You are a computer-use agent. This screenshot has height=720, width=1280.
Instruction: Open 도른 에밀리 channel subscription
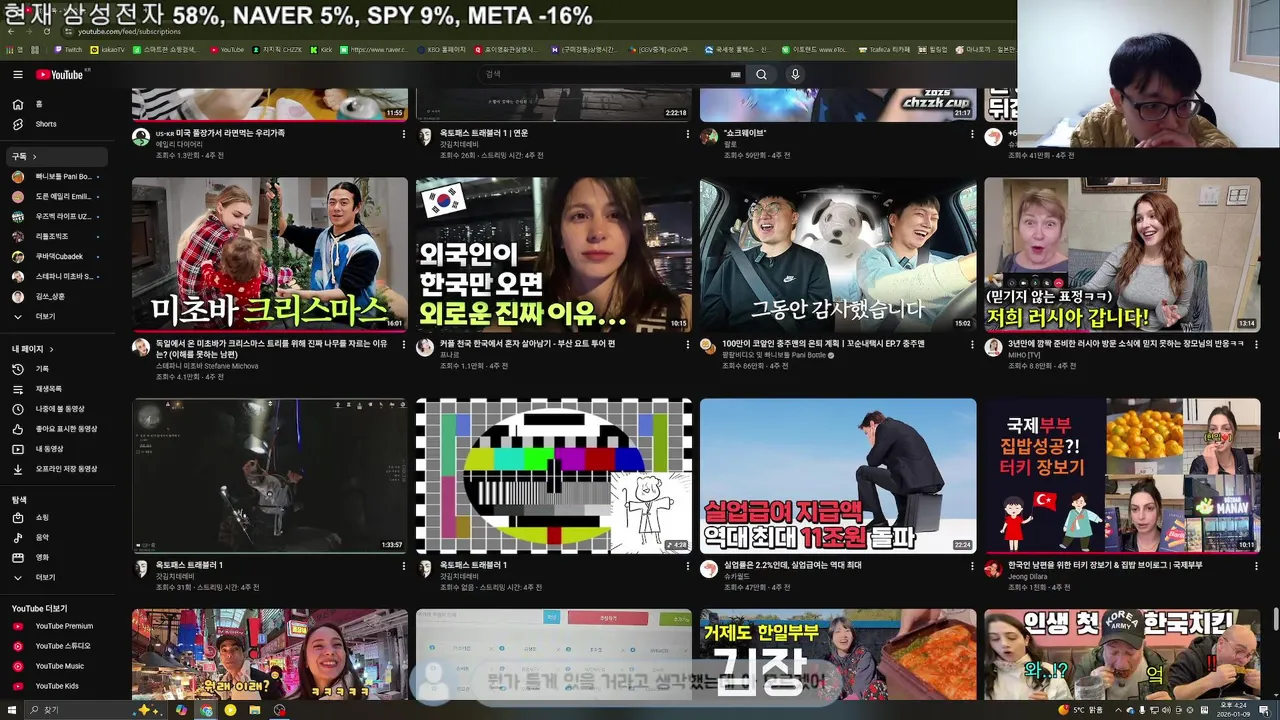pyautogui.click(x=58, y=197)
